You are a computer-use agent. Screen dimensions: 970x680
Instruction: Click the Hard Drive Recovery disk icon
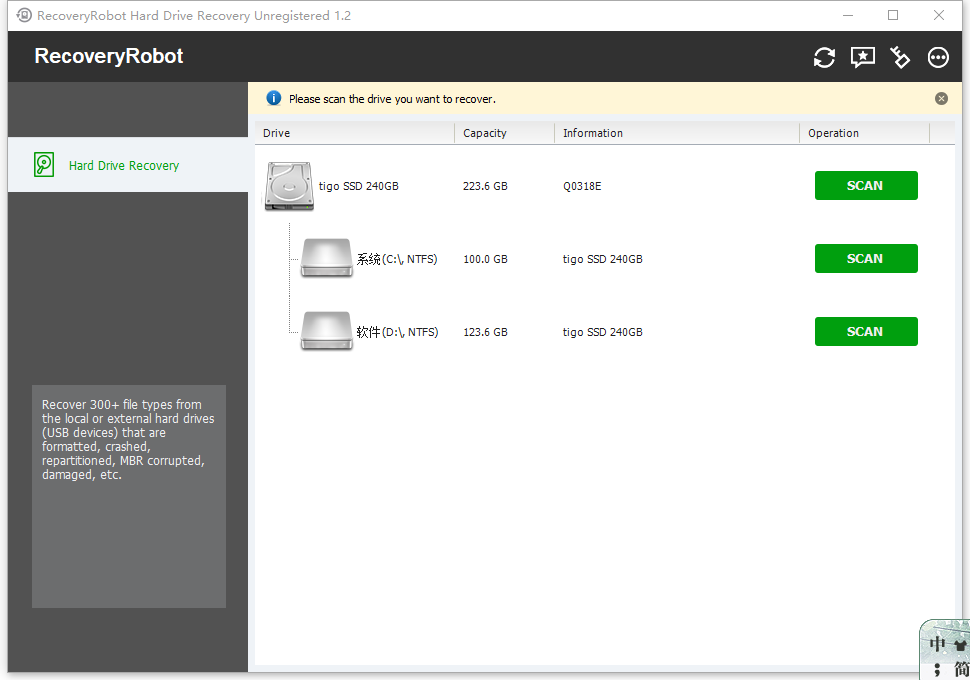pyautogui.click(x=44, y=165)
